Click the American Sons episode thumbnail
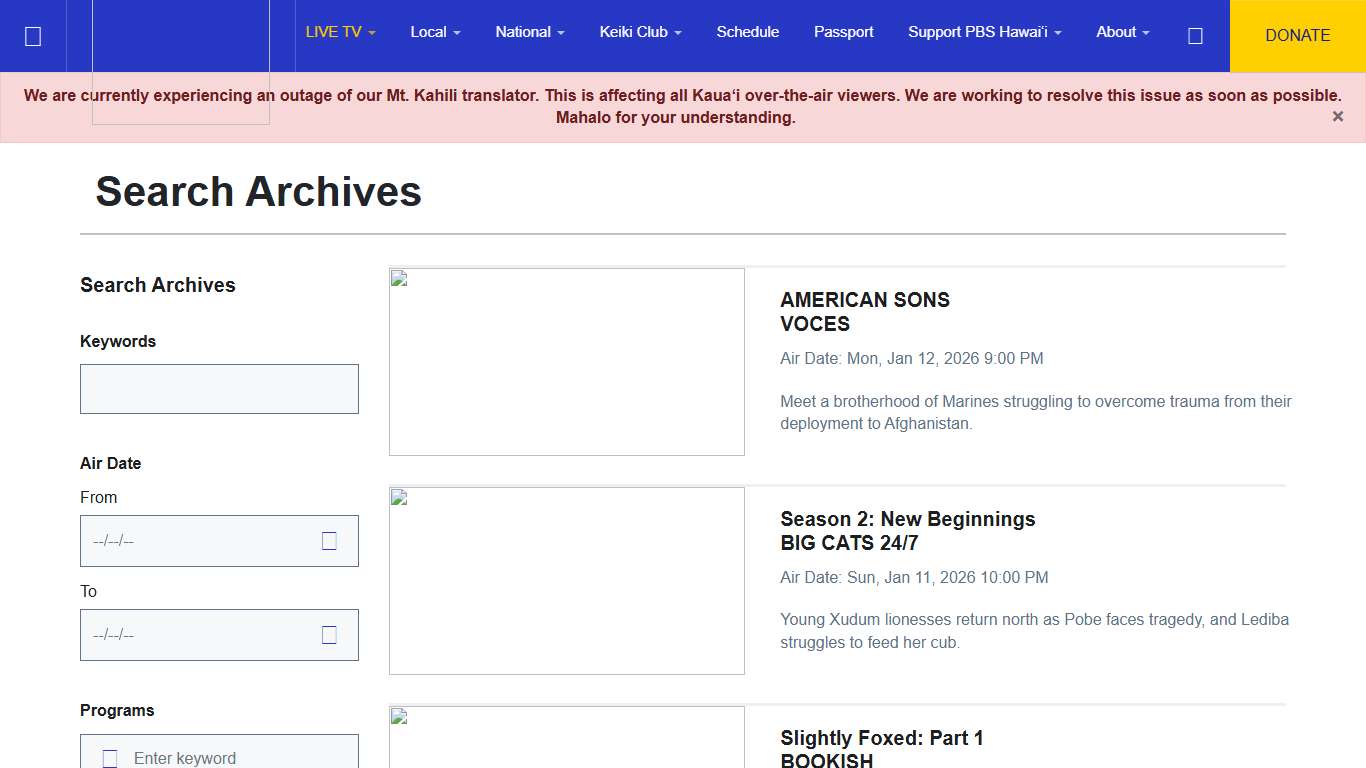This screenshot has width=1366, height=768. coord(566,361)
